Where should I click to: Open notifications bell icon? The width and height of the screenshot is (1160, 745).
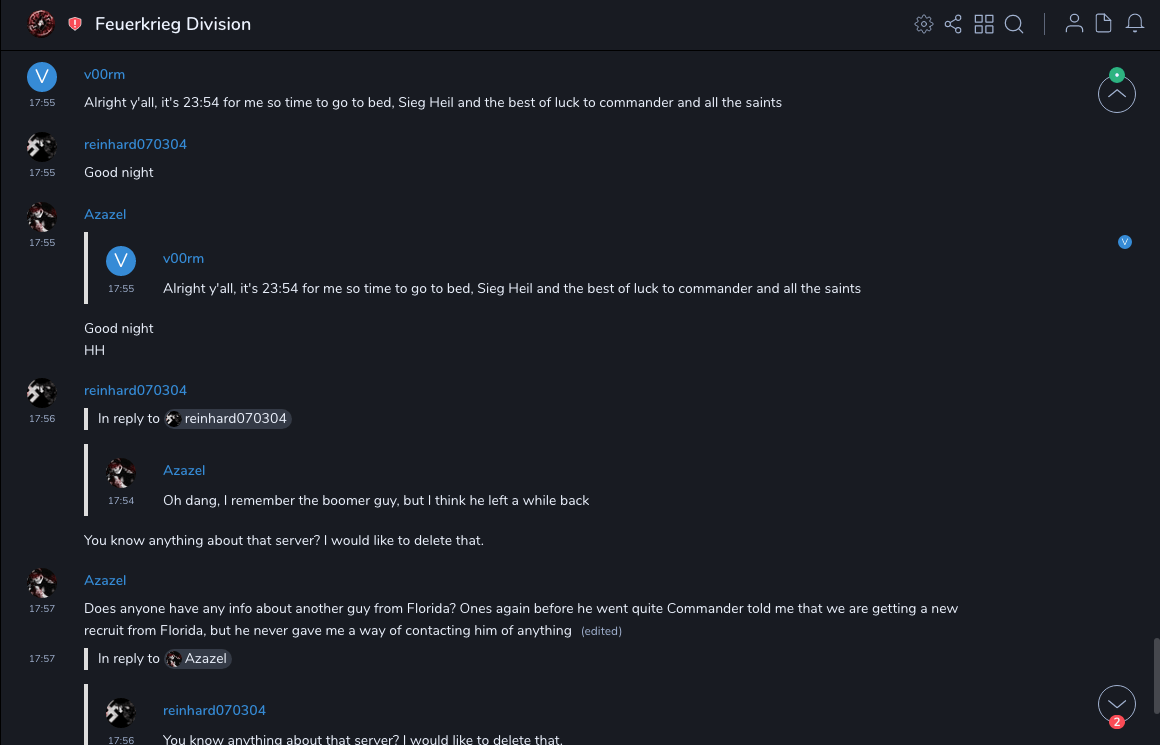tap(1135, 24)
